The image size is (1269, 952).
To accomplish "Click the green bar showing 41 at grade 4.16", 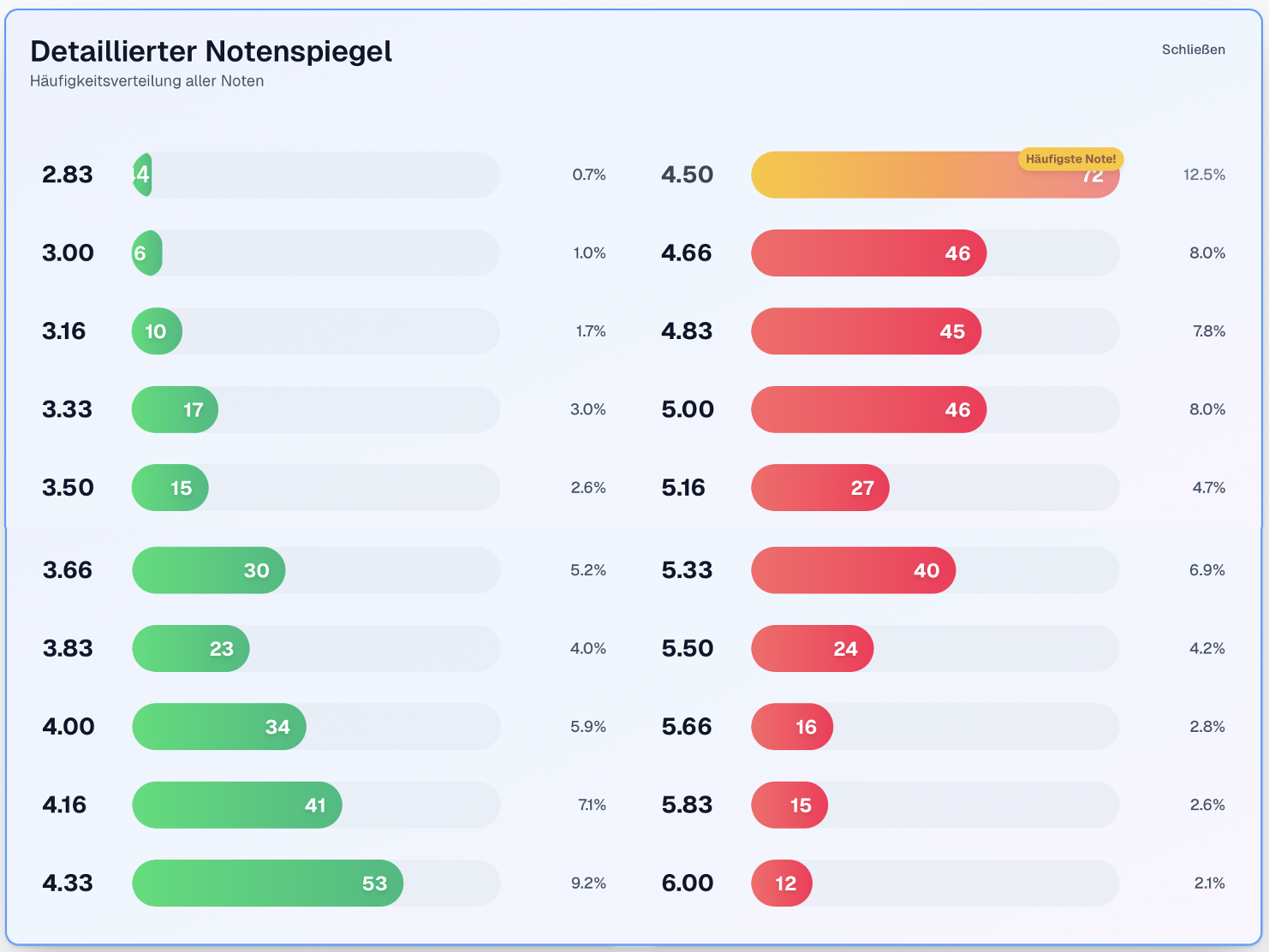I will [236, 805].
